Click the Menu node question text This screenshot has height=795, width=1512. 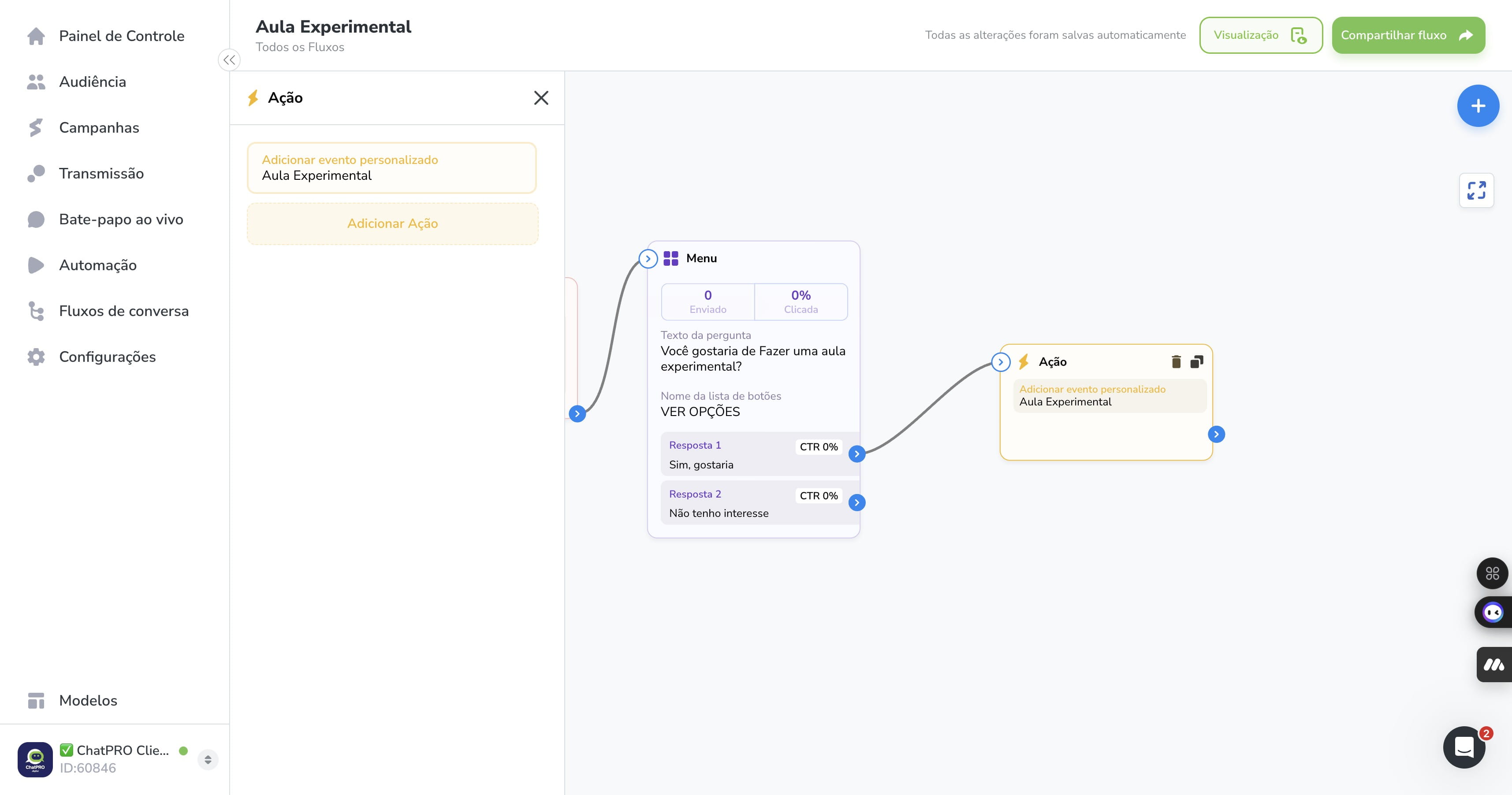coord(753,358)
